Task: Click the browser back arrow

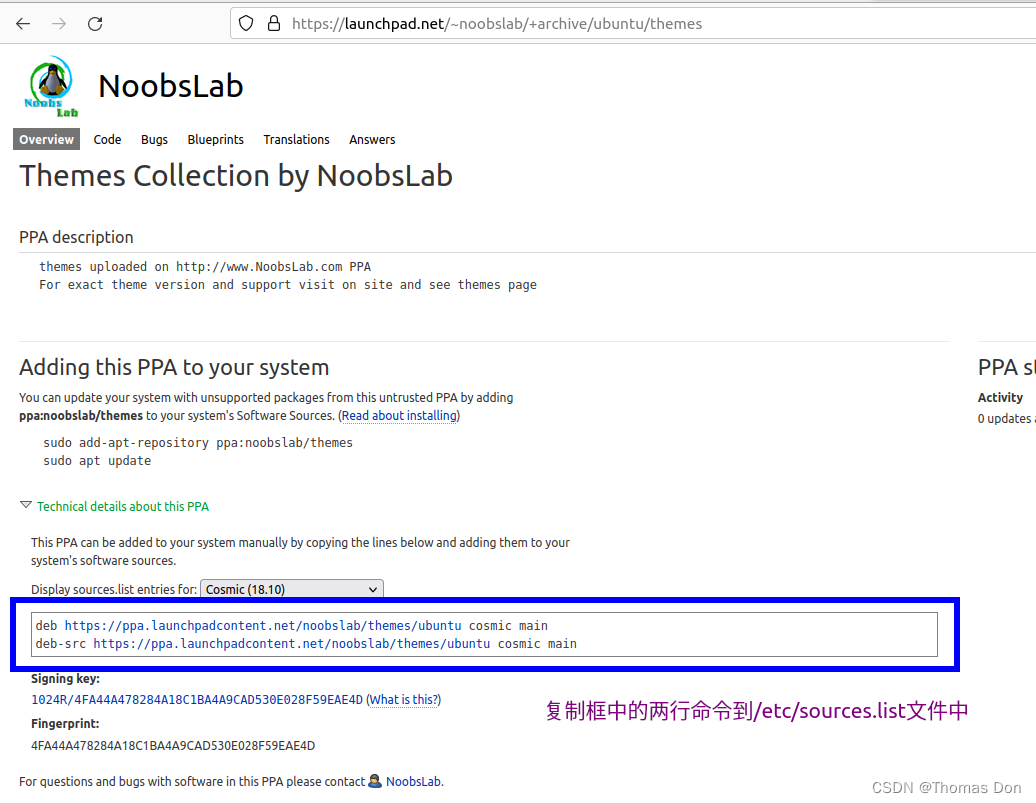Action: point(23,24)
